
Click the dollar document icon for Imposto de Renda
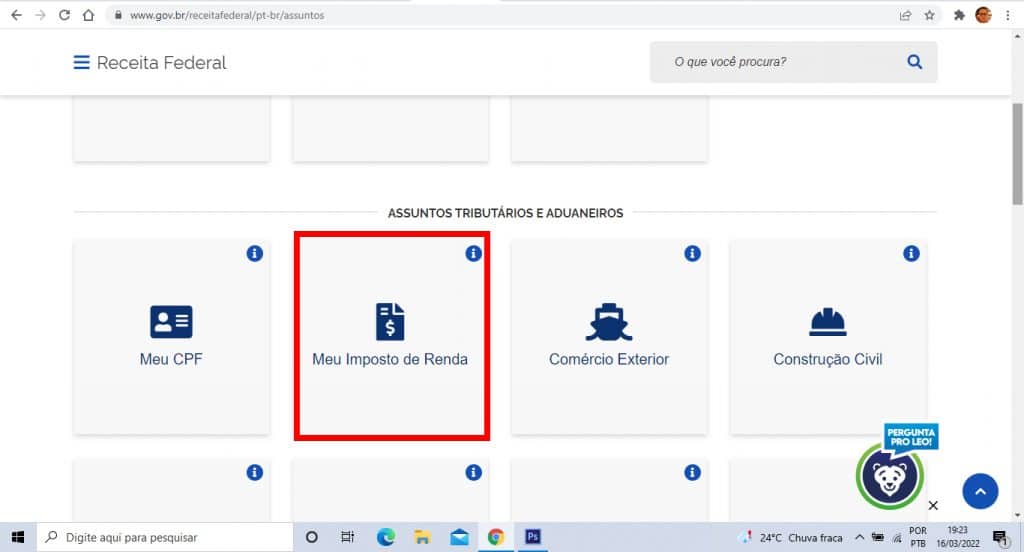point(390,321)
